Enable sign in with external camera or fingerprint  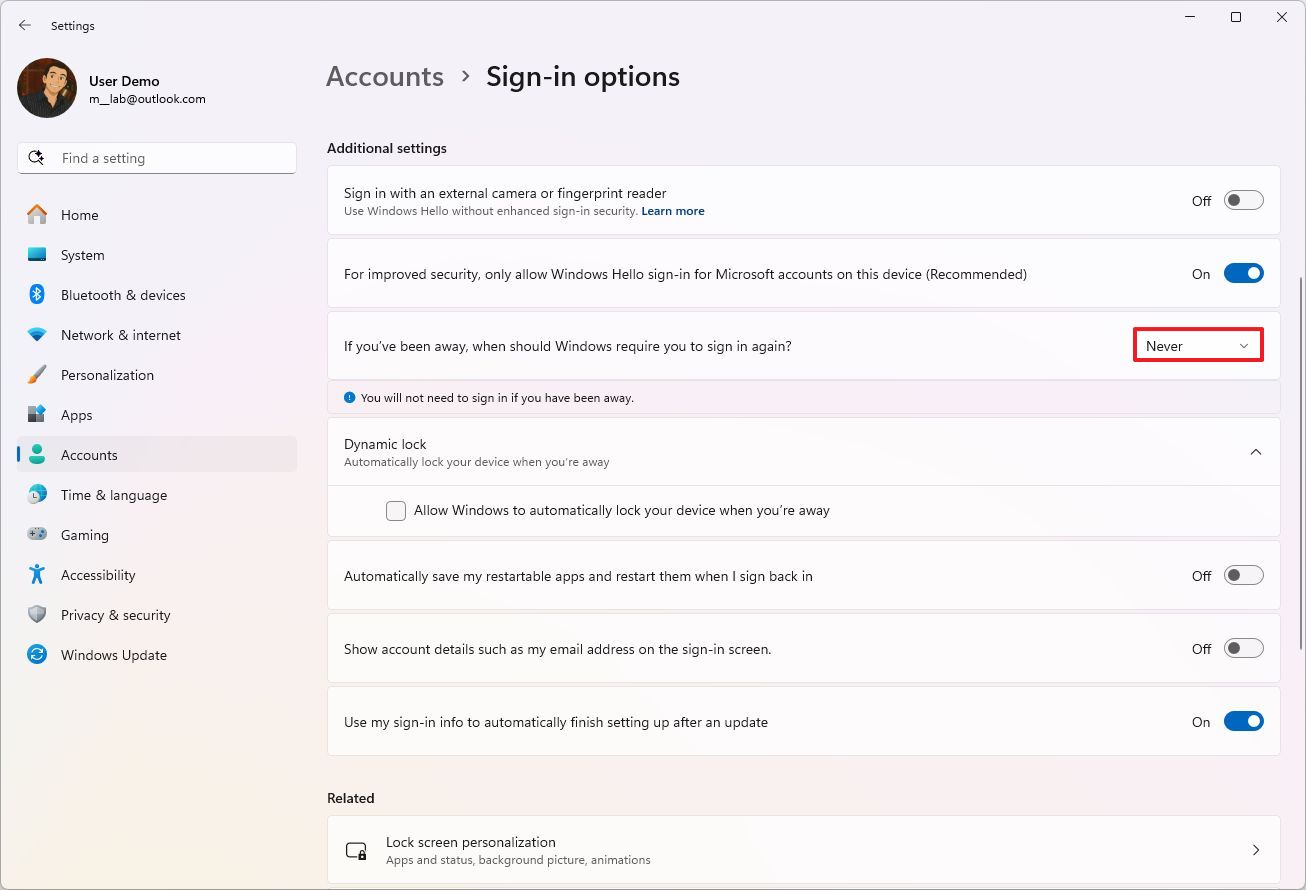click(1243, 200)
